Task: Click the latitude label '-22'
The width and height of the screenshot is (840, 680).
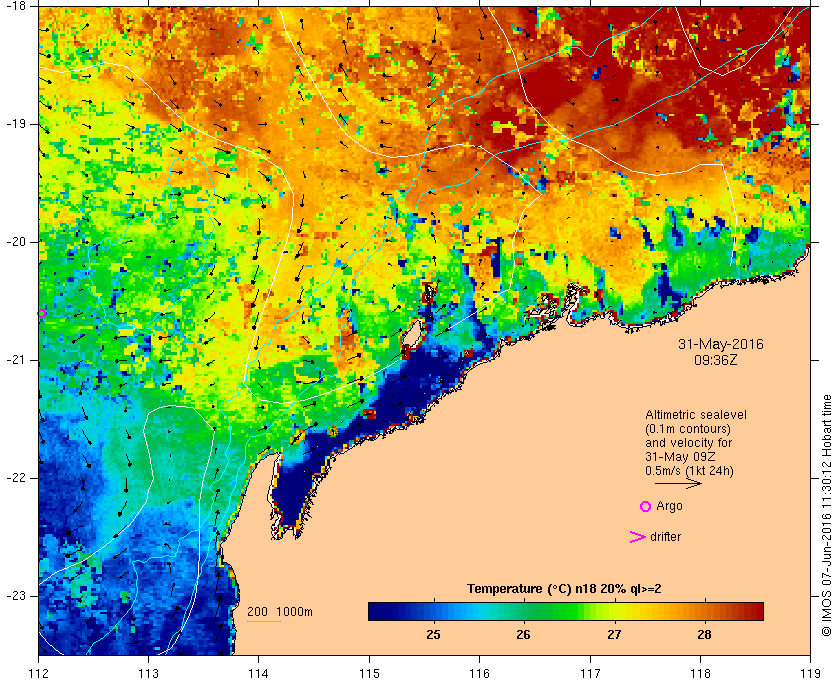Action: pos(15,478)
